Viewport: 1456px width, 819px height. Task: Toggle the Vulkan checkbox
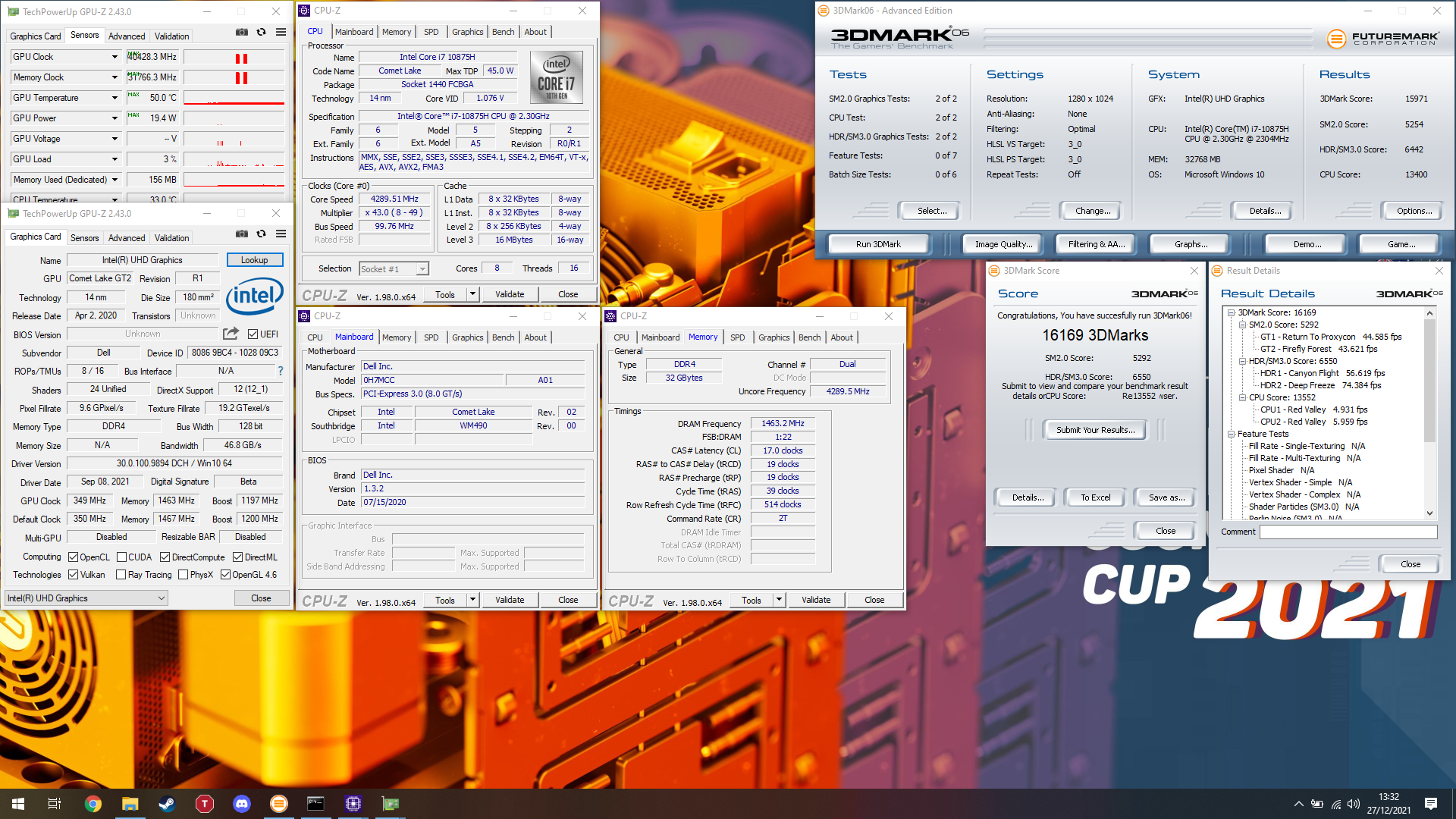74,575
